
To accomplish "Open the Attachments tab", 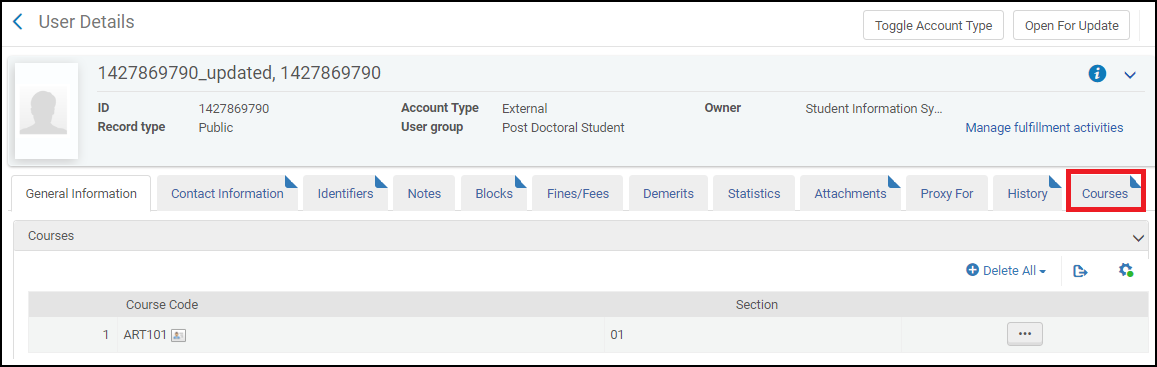I will pyautogui.click(x=850, y=193).
